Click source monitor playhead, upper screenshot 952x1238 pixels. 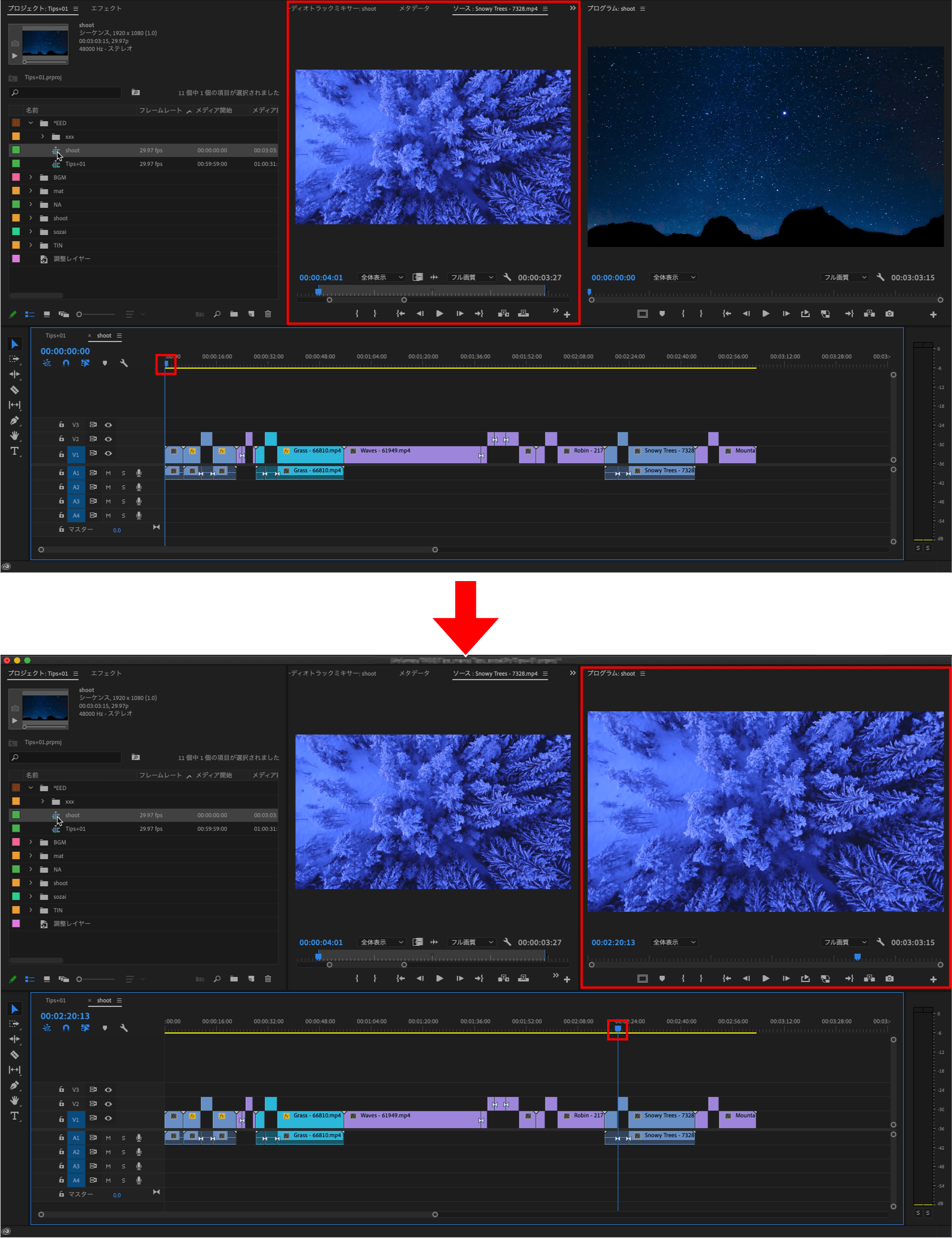[x=318, y=292]
